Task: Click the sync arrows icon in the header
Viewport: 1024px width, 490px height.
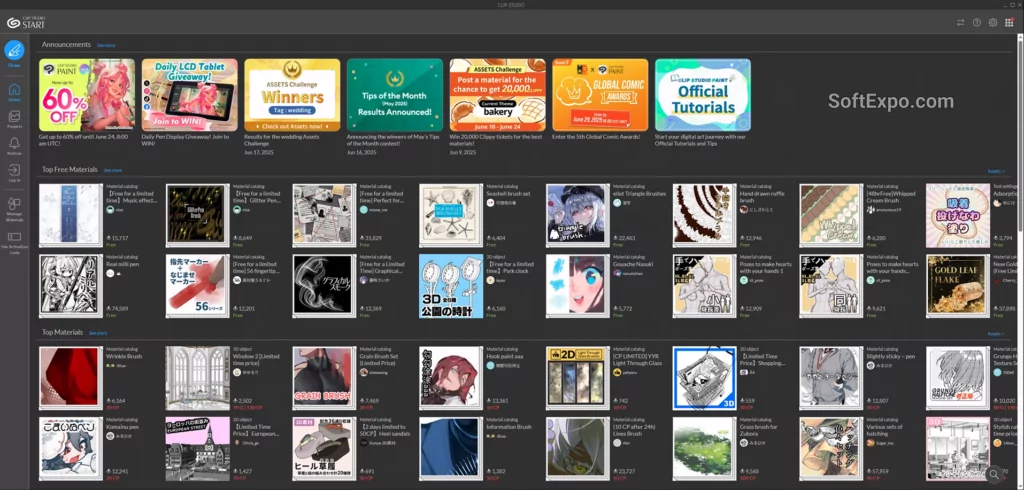Action: 961,22
